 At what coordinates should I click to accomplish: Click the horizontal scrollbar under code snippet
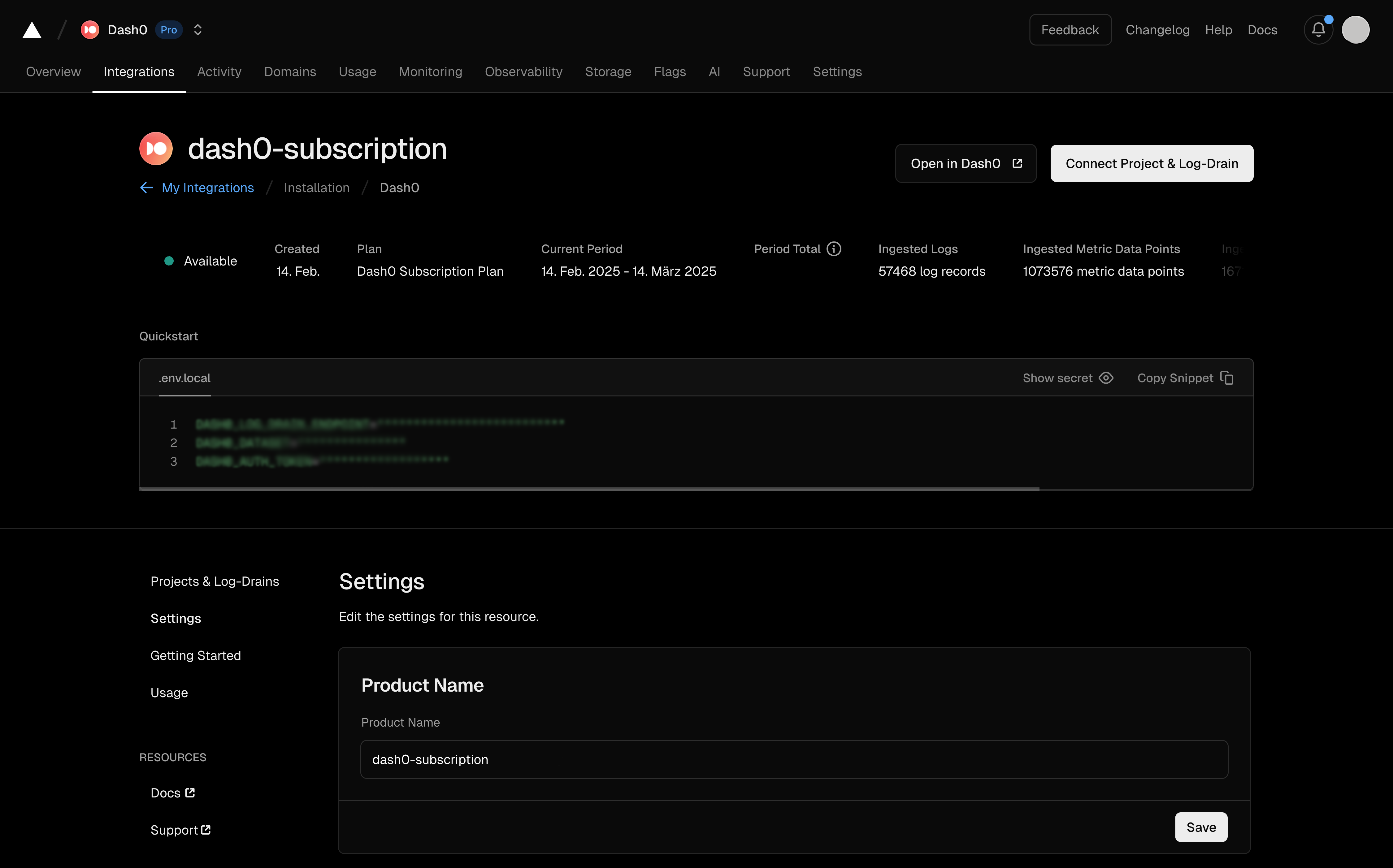coord(588,489)
